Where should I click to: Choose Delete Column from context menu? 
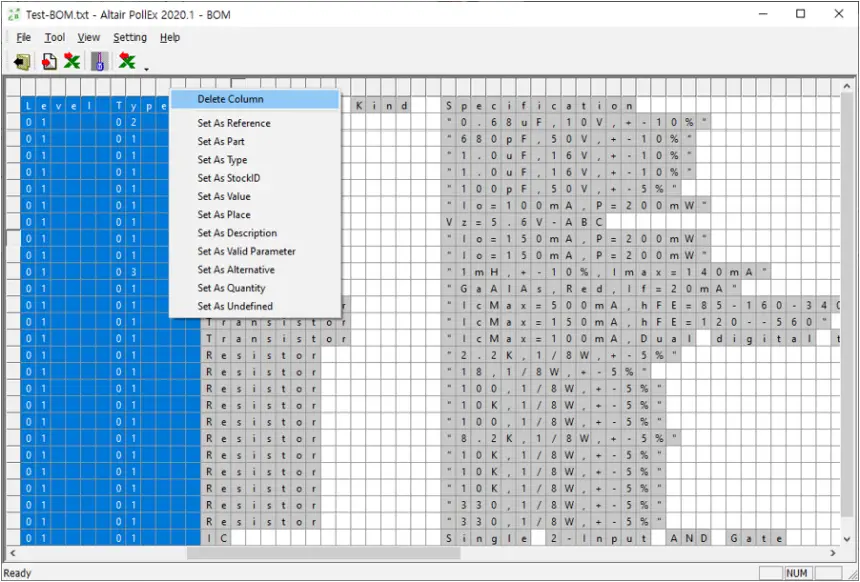(x=255, y=99)
